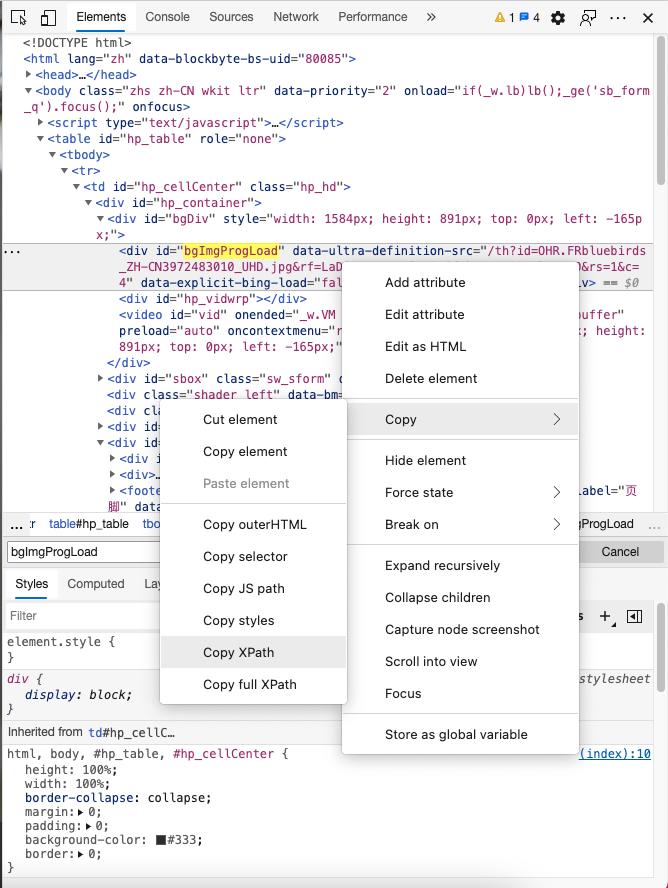This screenshot has width=668, height=888.
Task: Expand the div sbox node
Action: [x=100, y=378]
